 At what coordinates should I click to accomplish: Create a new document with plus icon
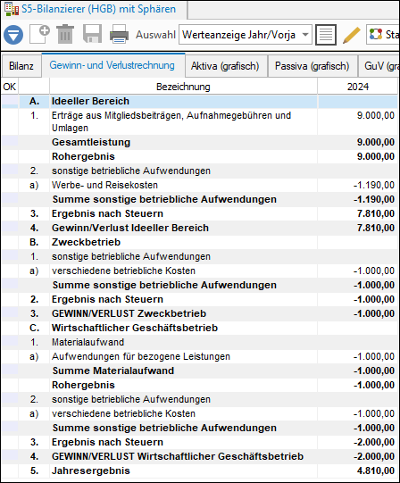pyautogui.click(x=39, y=34)
